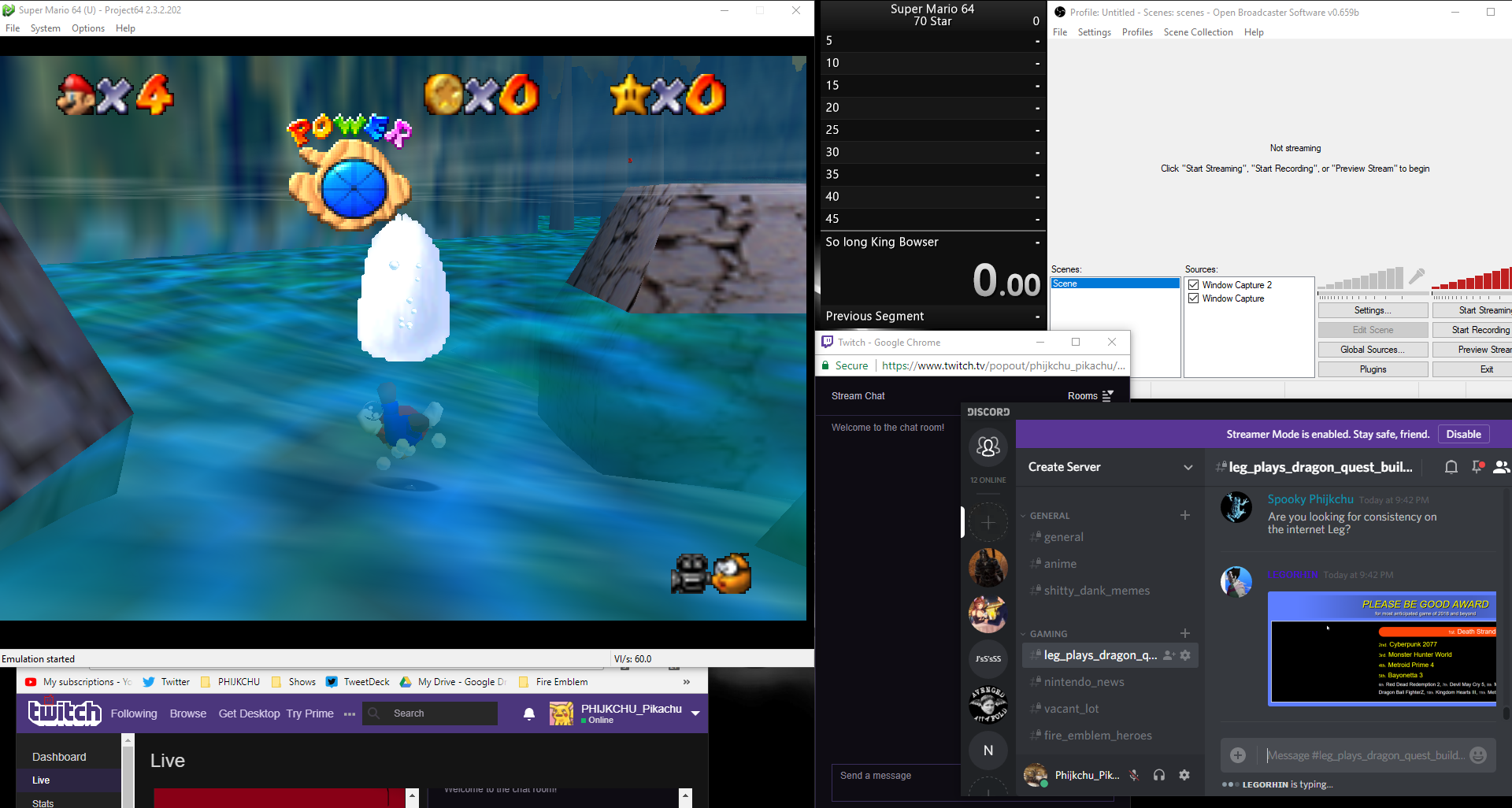Click the Twitch Search input field
Image resolution: width=1512 pixels, height=808 pixels.
430,713
